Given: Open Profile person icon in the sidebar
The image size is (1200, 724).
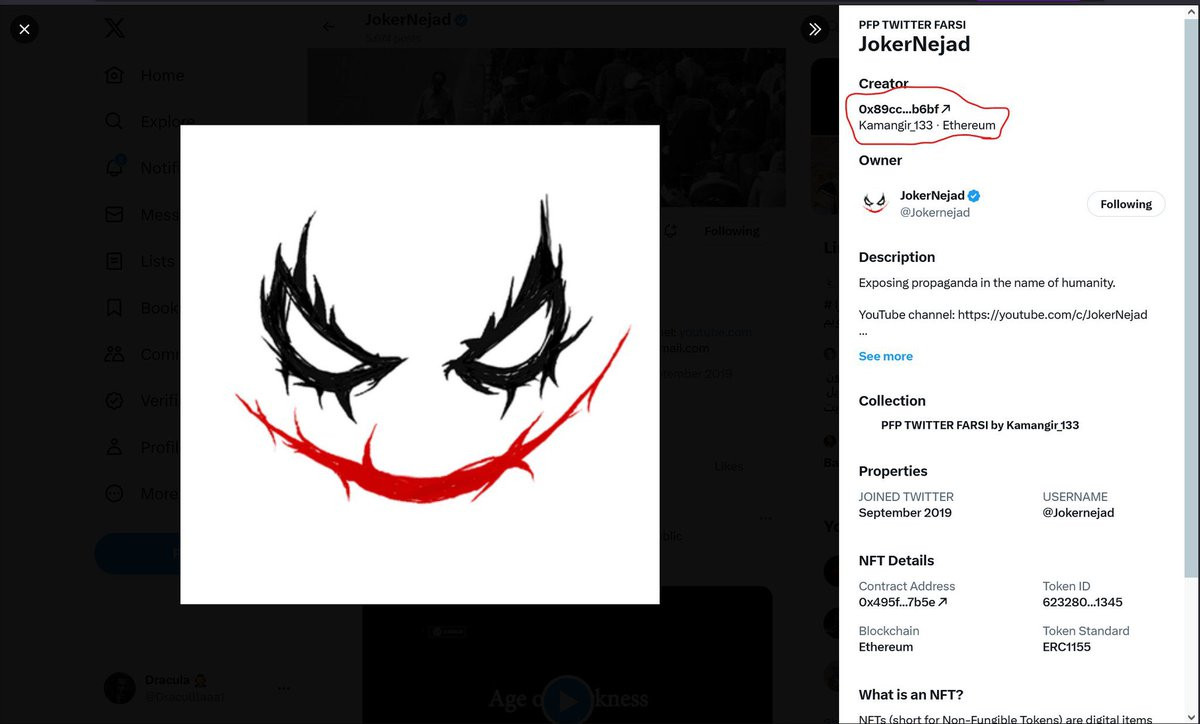Looking at the screenshot, I should click(x=114, y=447).
